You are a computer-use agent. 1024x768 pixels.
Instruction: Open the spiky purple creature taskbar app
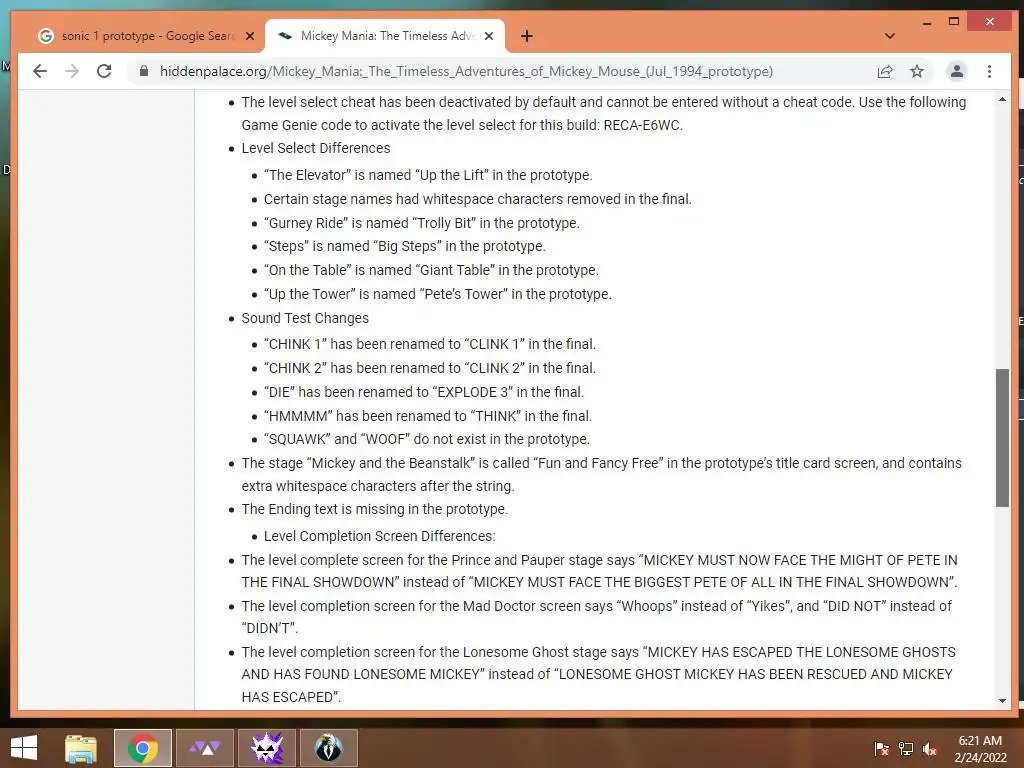(x=267, y=748)
